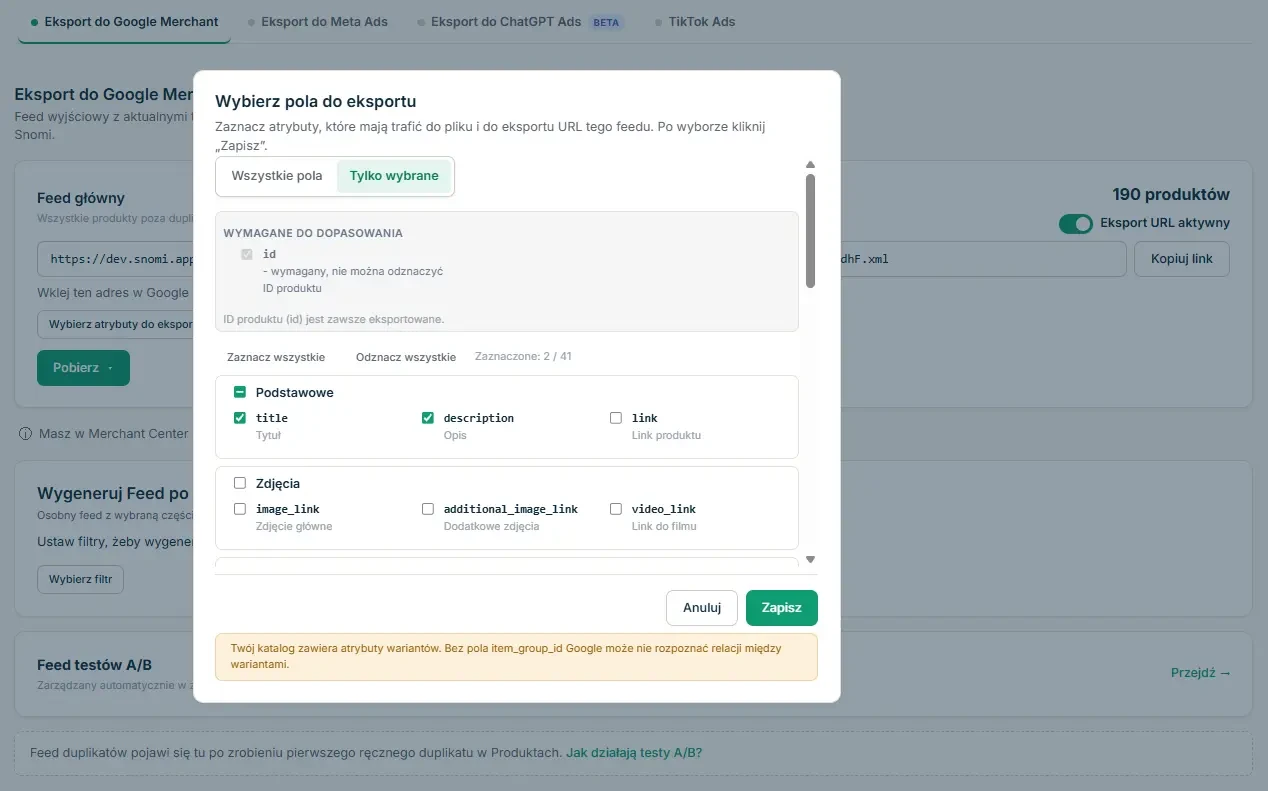This screenshot has height=791, width=1268.
Task: Click Odznacz wszystkie
Action: pos(406,357)
